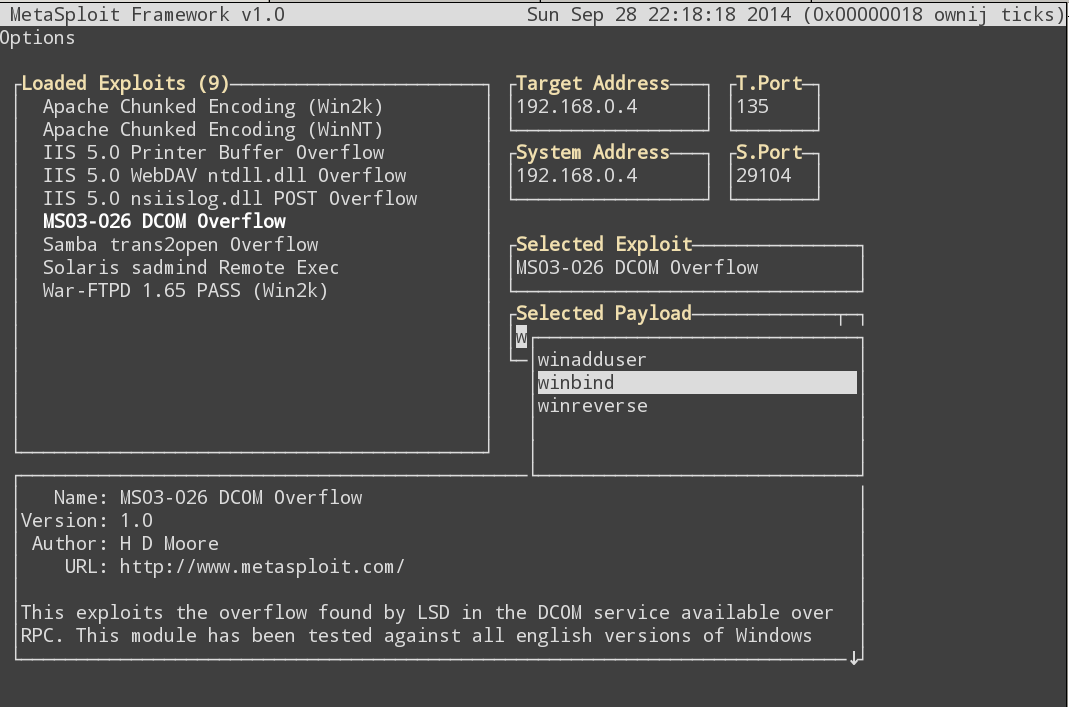Click the Name: MS03-026 DCOM Overflow line

coord(208,498)
